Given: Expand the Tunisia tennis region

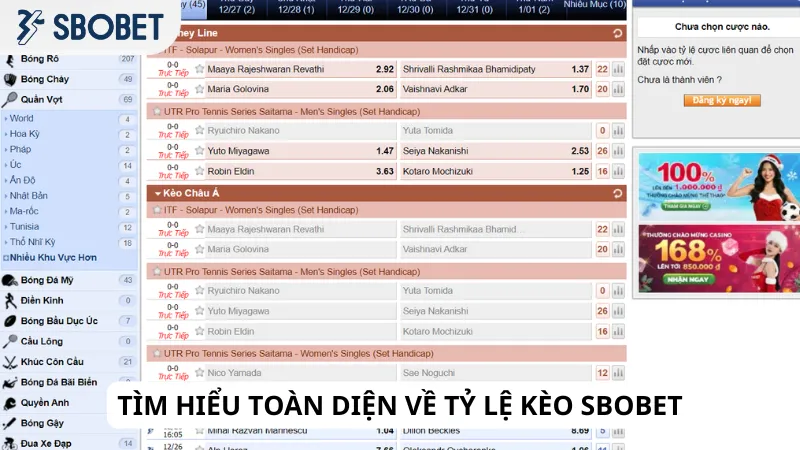Looking at the screenshot, I should tap(24, 227).
